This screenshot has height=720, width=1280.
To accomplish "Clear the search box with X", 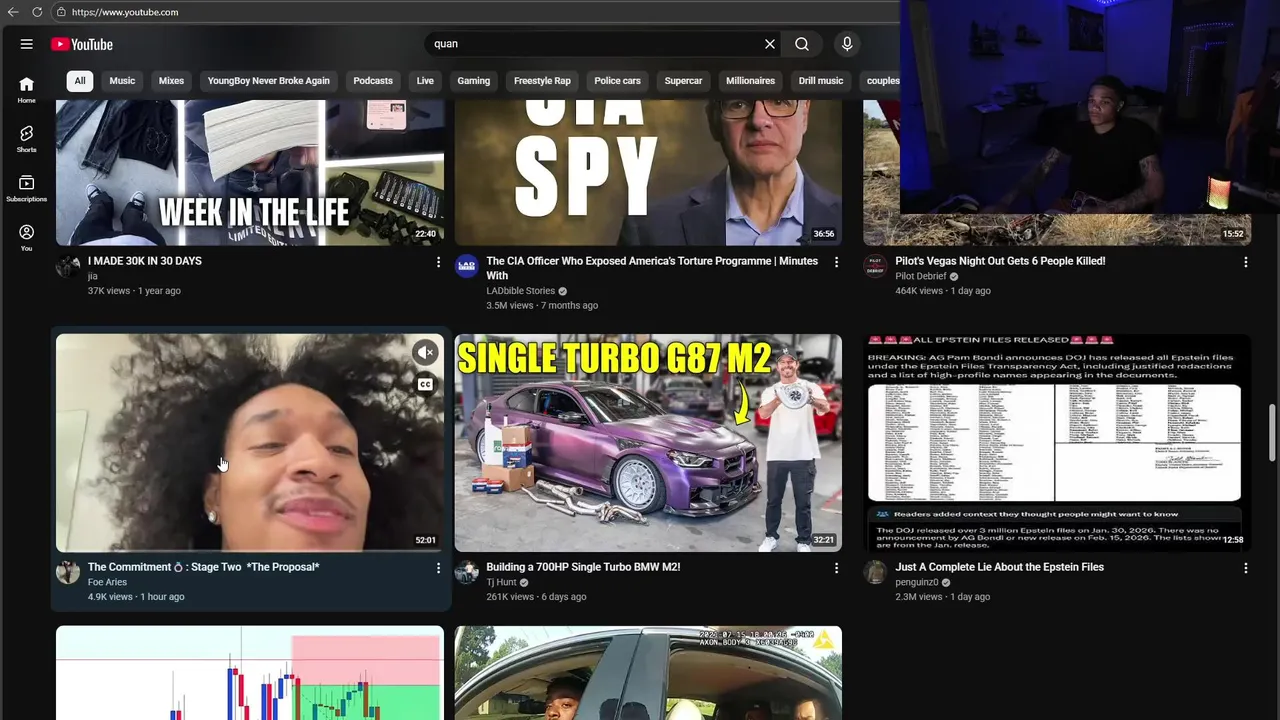I will coord(770,44).
